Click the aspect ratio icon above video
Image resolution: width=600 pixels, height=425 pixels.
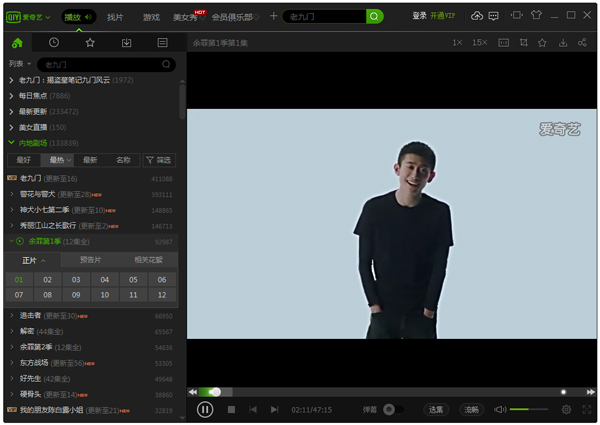504,42
